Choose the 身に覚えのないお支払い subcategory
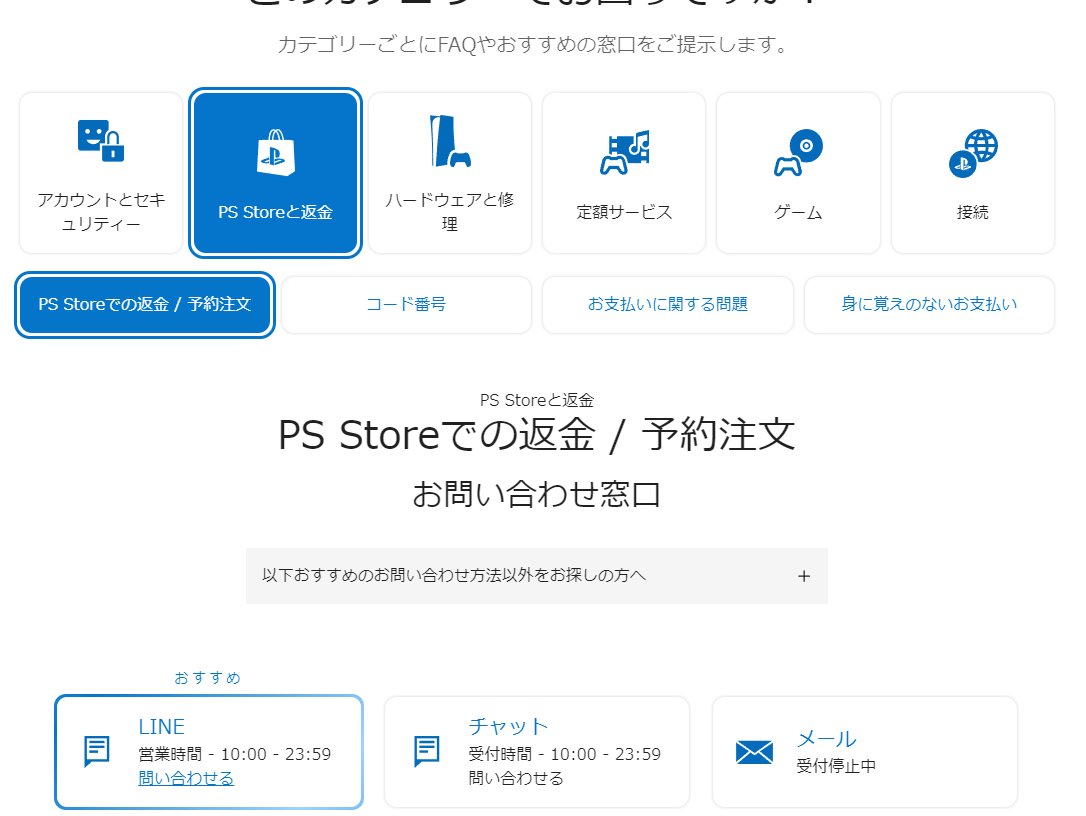The height and width of the screenshot is (816, 1086). pos(929,305)
